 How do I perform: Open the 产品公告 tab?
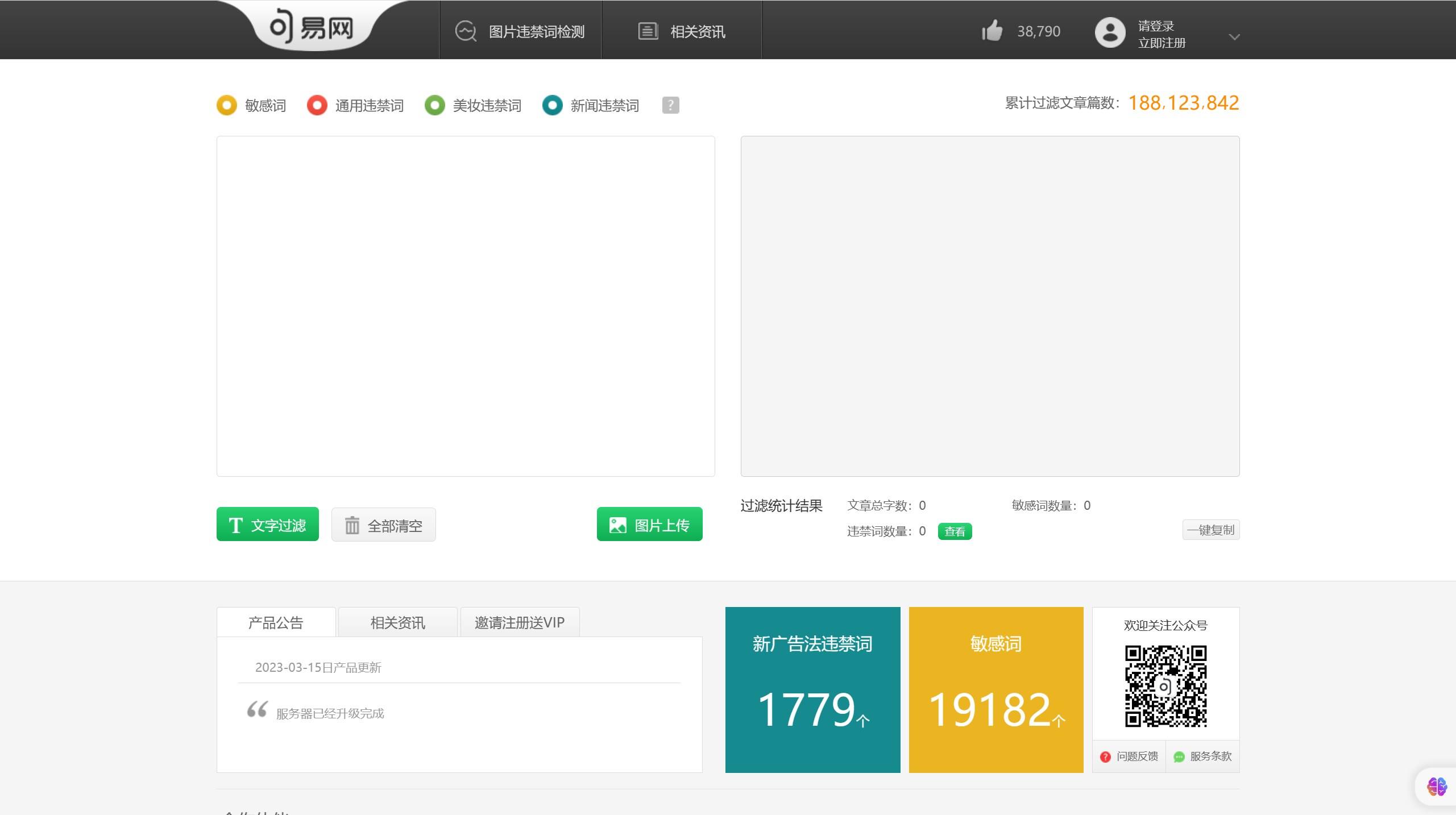point(276,622)
